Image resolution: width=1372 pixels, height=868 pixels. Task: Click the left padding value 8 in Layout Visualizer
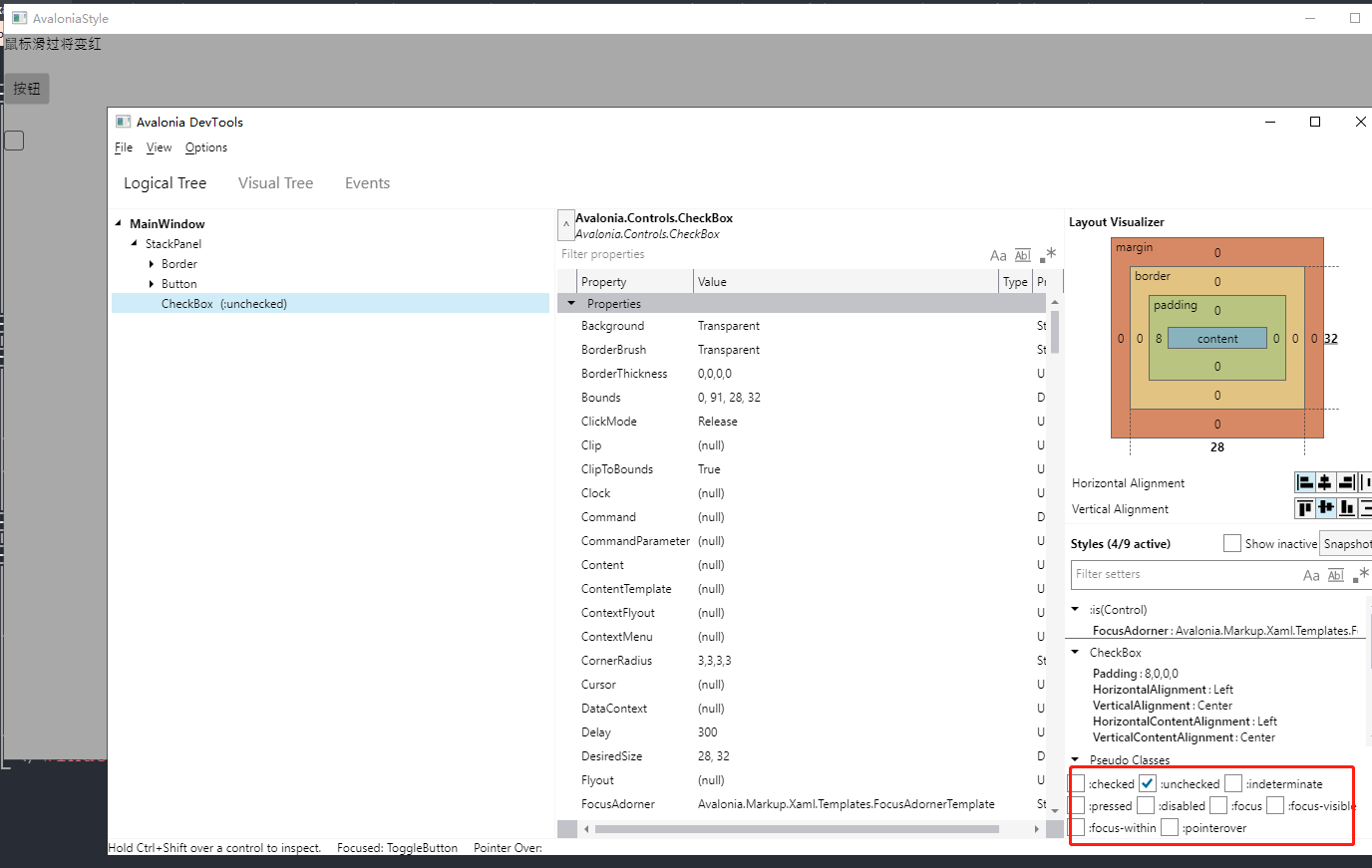point(1159,339)
